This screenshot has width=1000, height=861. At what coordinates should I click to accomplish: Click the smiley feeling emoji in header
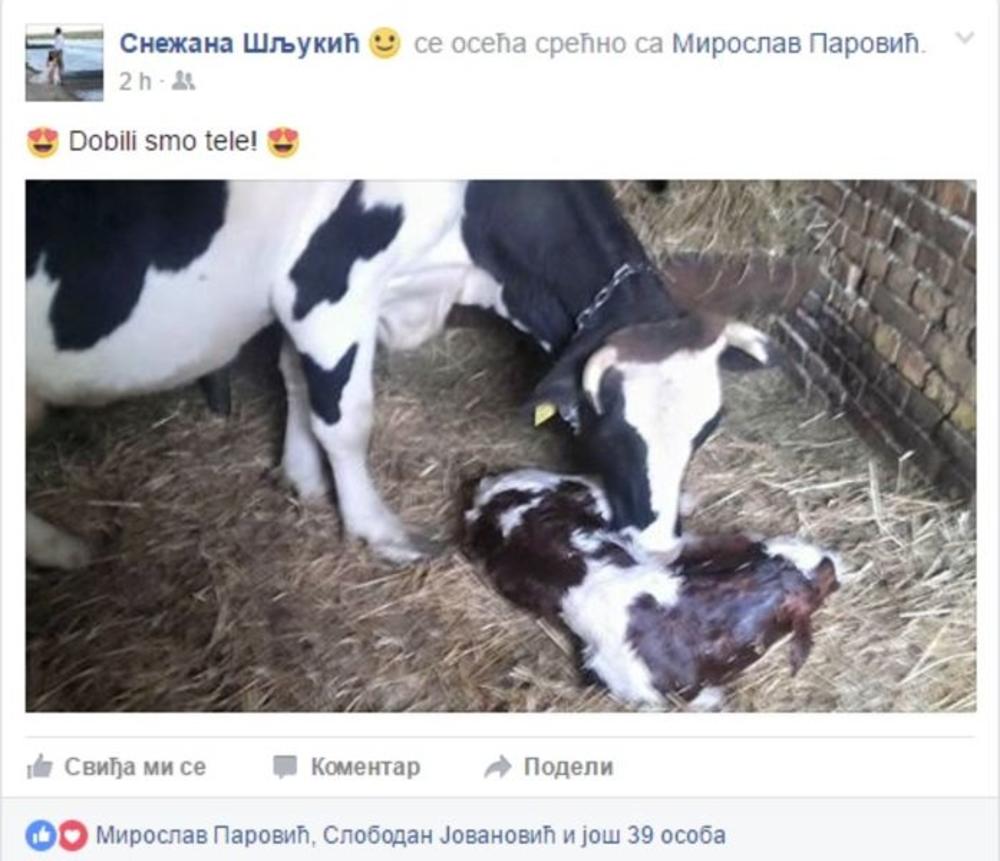pos(385,43)
